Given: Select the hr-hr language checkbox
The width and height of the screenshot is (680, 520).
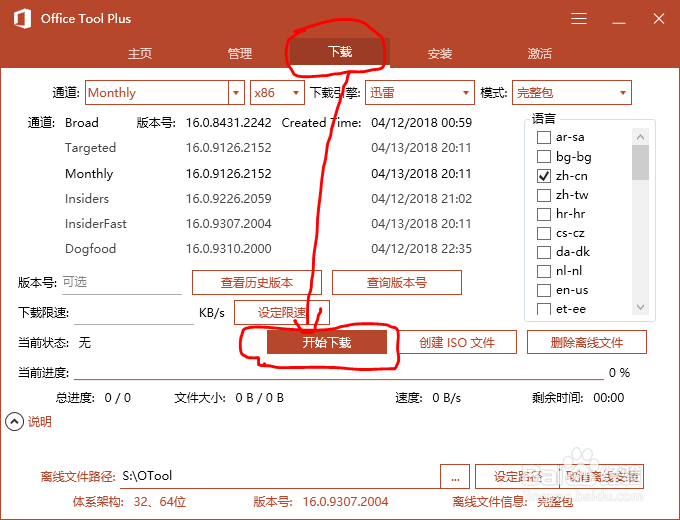Looking at the screenshot, I should 544,214.
